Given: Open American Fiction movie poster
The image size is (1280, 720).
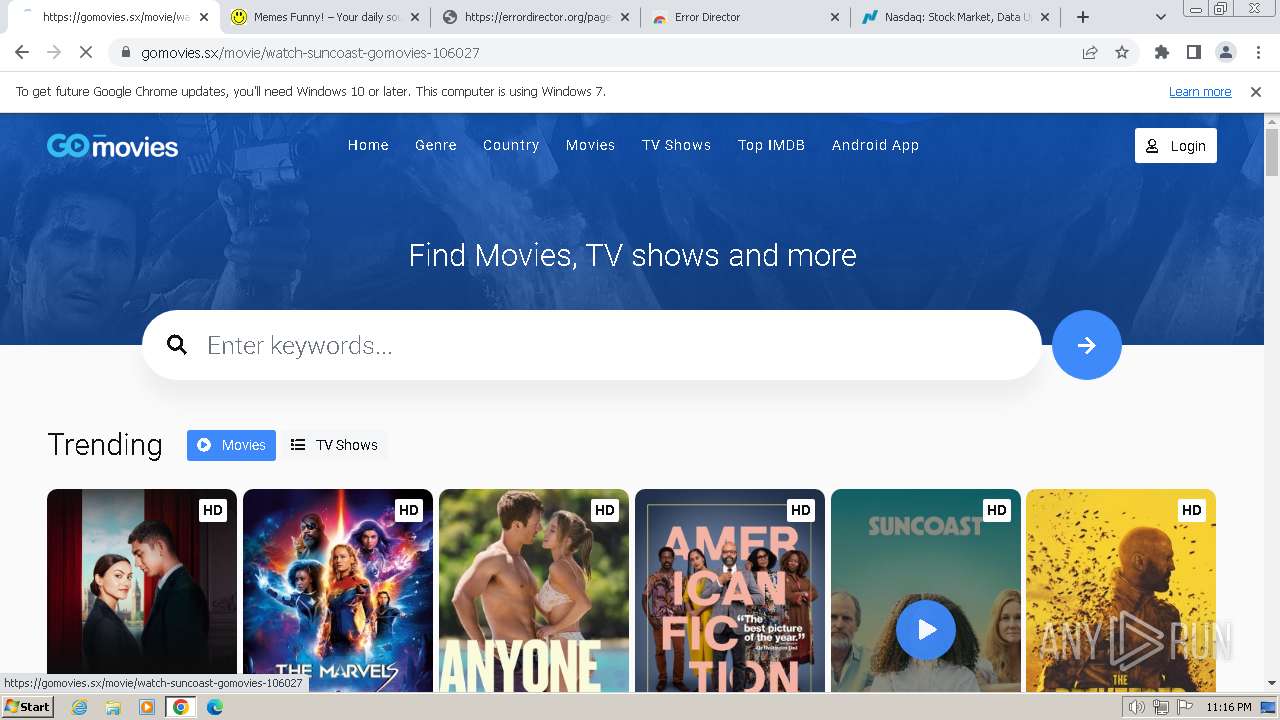Looking at the screenshot, I should coord(730,590).
